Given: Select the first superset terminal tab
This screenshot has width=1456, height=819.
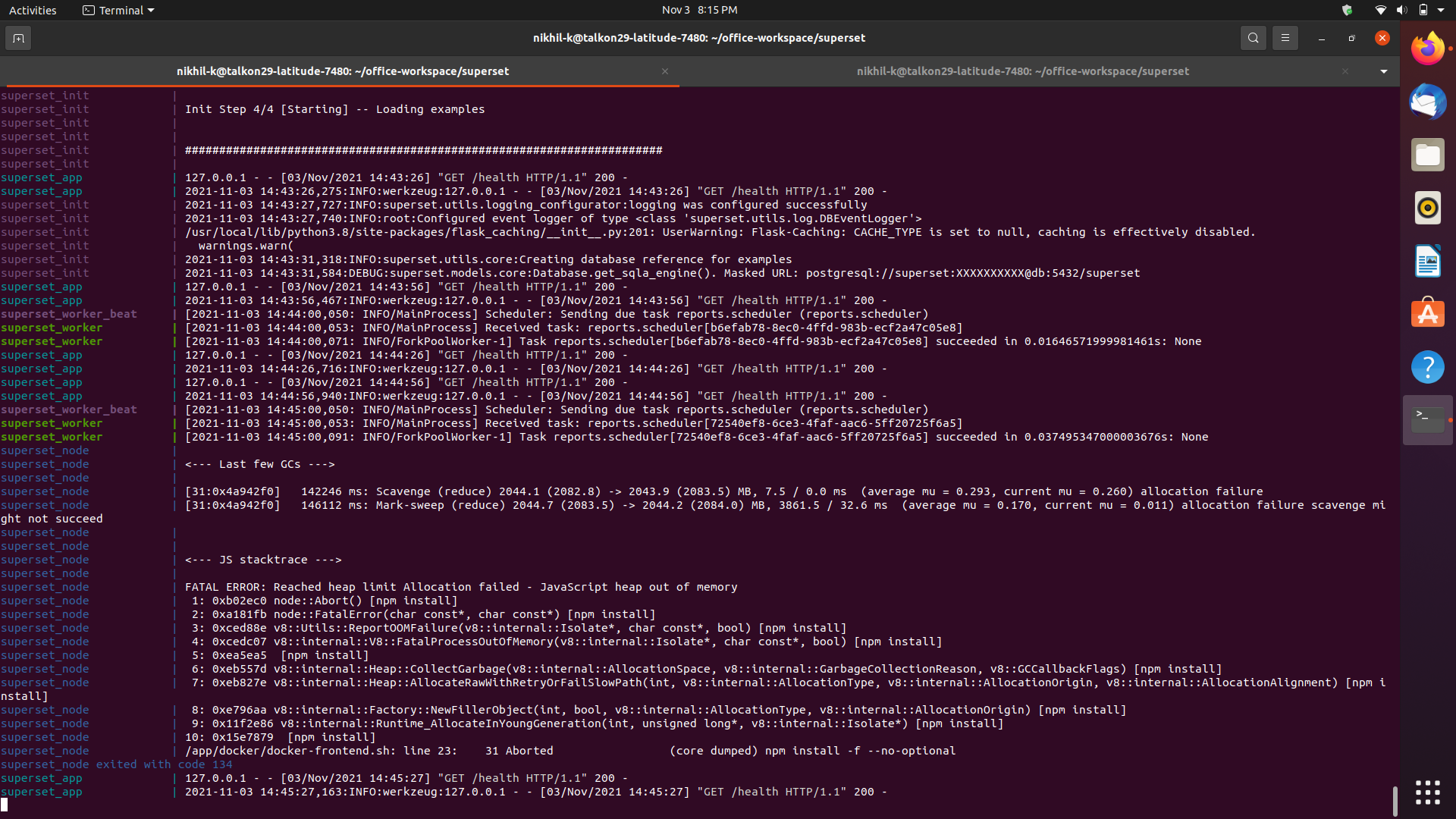Looking at the screenshot, I should [x=342, y=71].
